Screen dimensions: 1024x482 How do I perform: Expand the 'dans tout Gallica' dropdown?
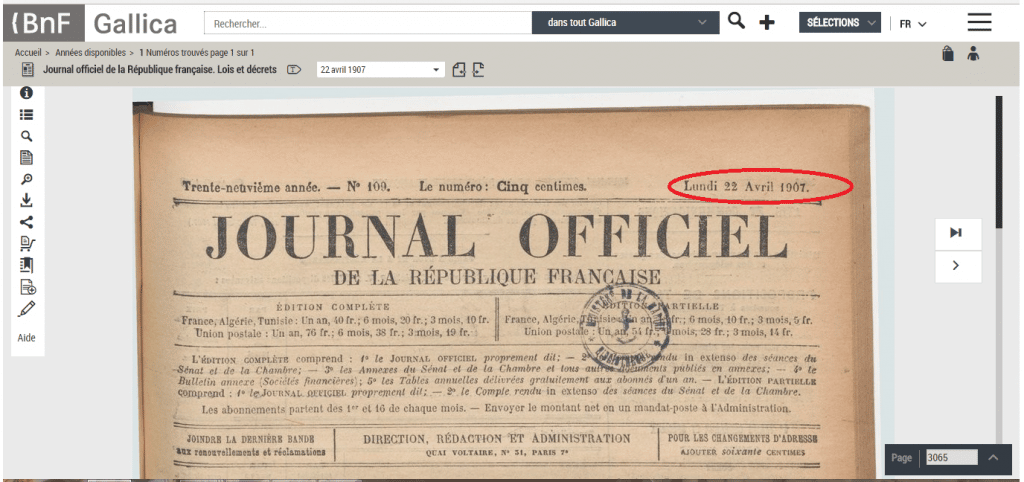(626, 23)
